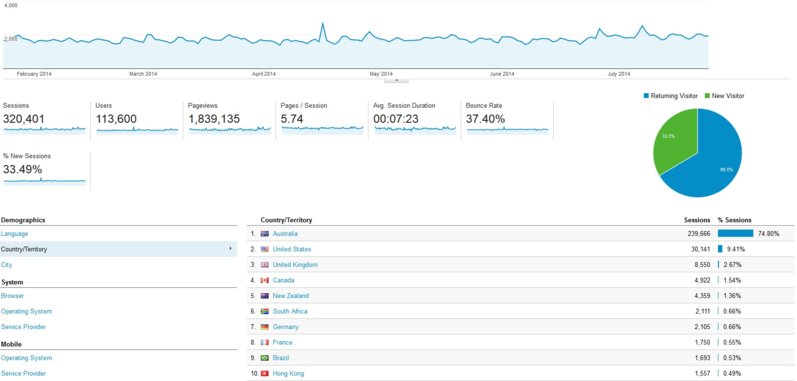Click the United States flag icon
This screenshot has height=381, width=797.
click(x=264, y=249)
